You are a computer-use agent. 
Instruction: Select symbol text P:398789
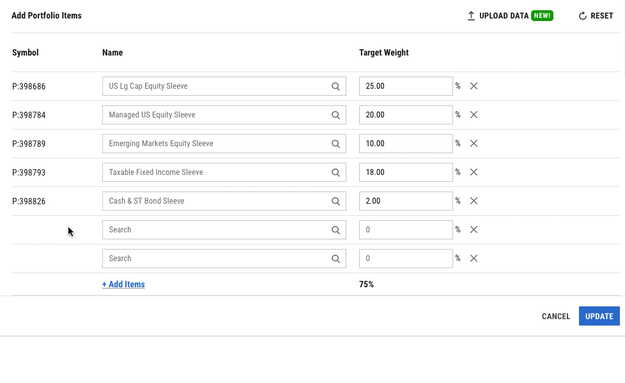[x=29, y=144]
